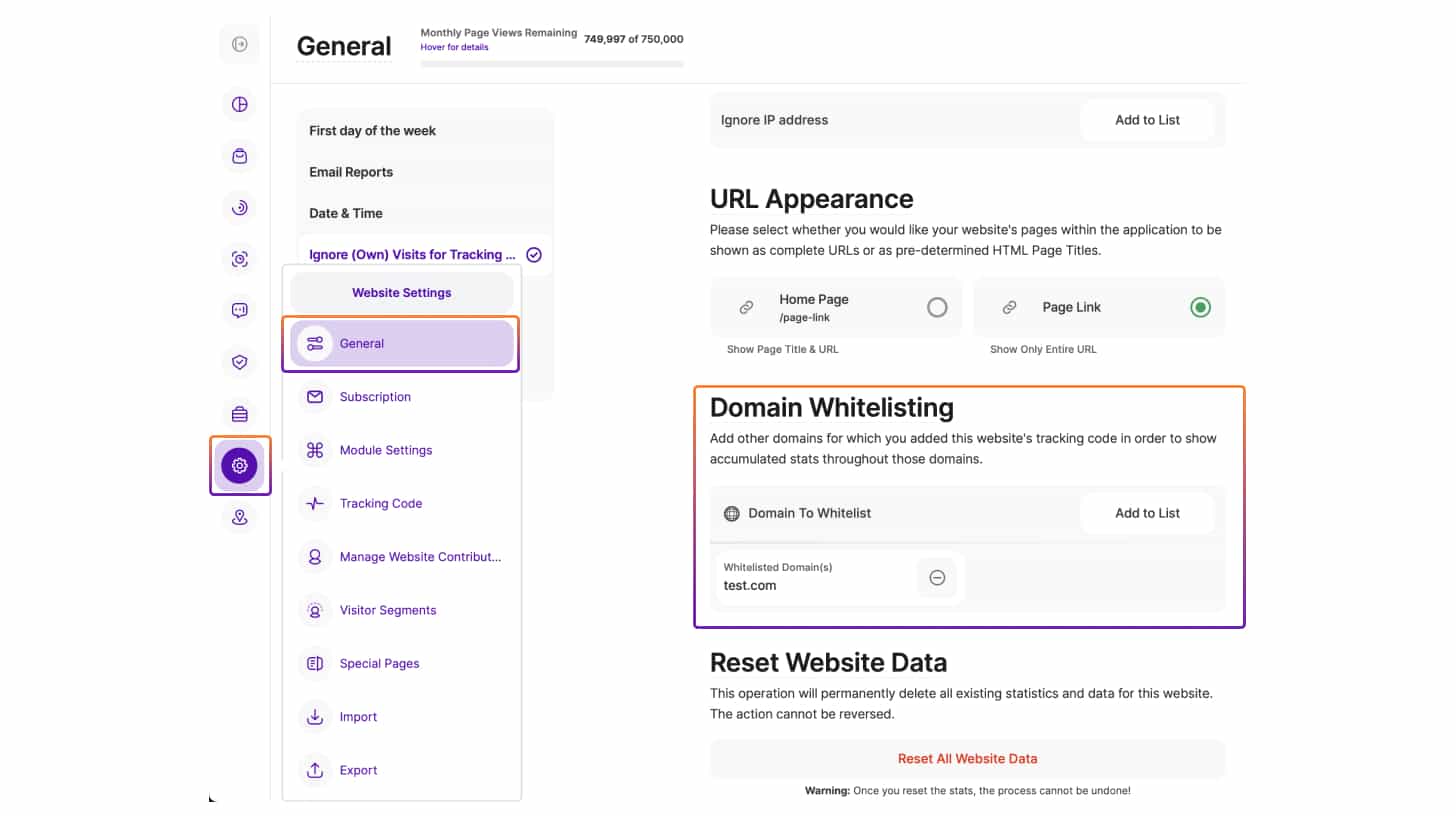Open the shopping bag icon in sidebar
The height and width of the screenshot is (816, 1456).
click(x=239, y=156)
